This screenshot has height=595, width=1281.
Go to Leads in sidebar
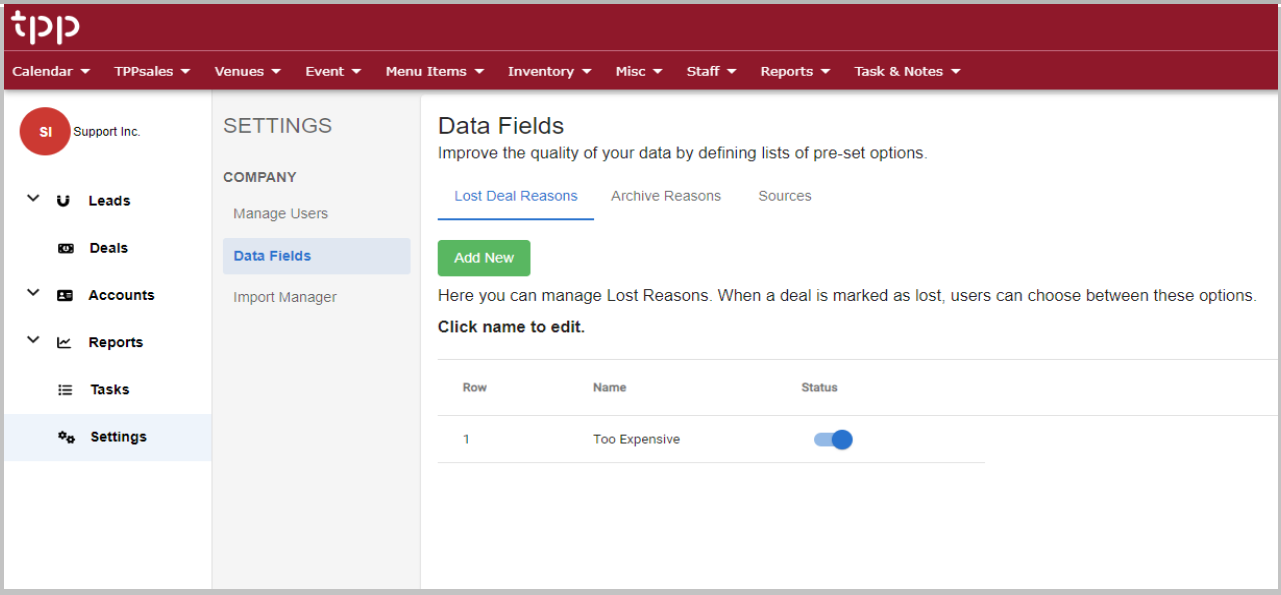click(109, 201)
